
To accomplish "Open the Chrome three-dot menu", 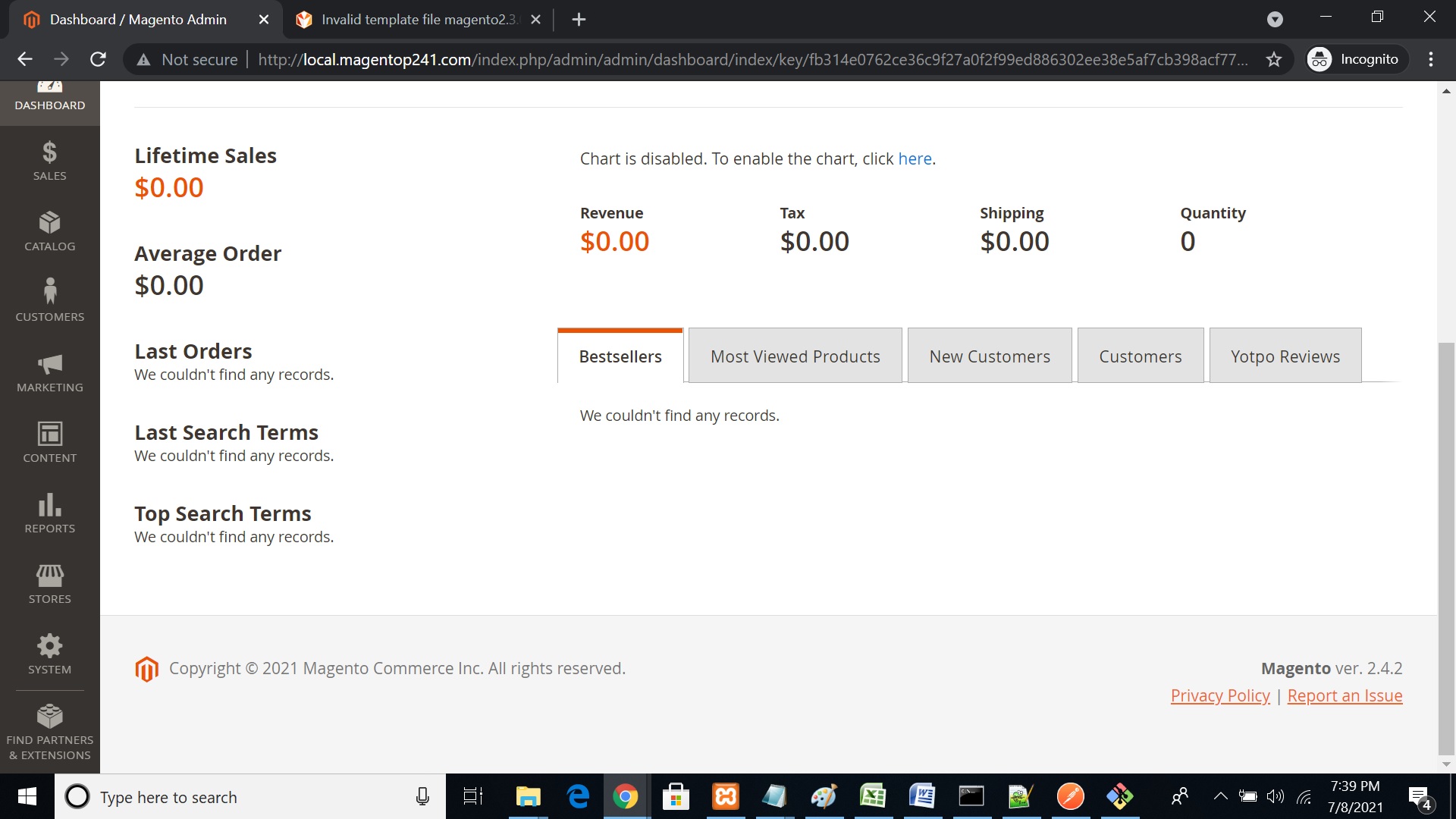I will (1432, 59).
